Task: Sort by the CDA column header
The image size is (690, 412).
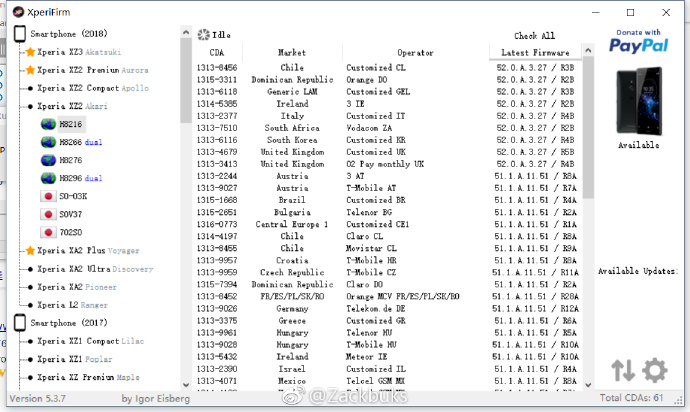Action: (217, 52)
